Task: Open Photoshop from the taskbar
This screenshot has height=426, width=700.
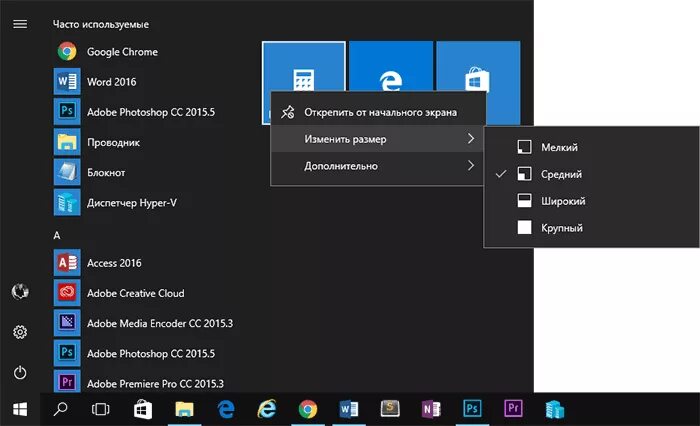Action: click(x=472, y=408)
